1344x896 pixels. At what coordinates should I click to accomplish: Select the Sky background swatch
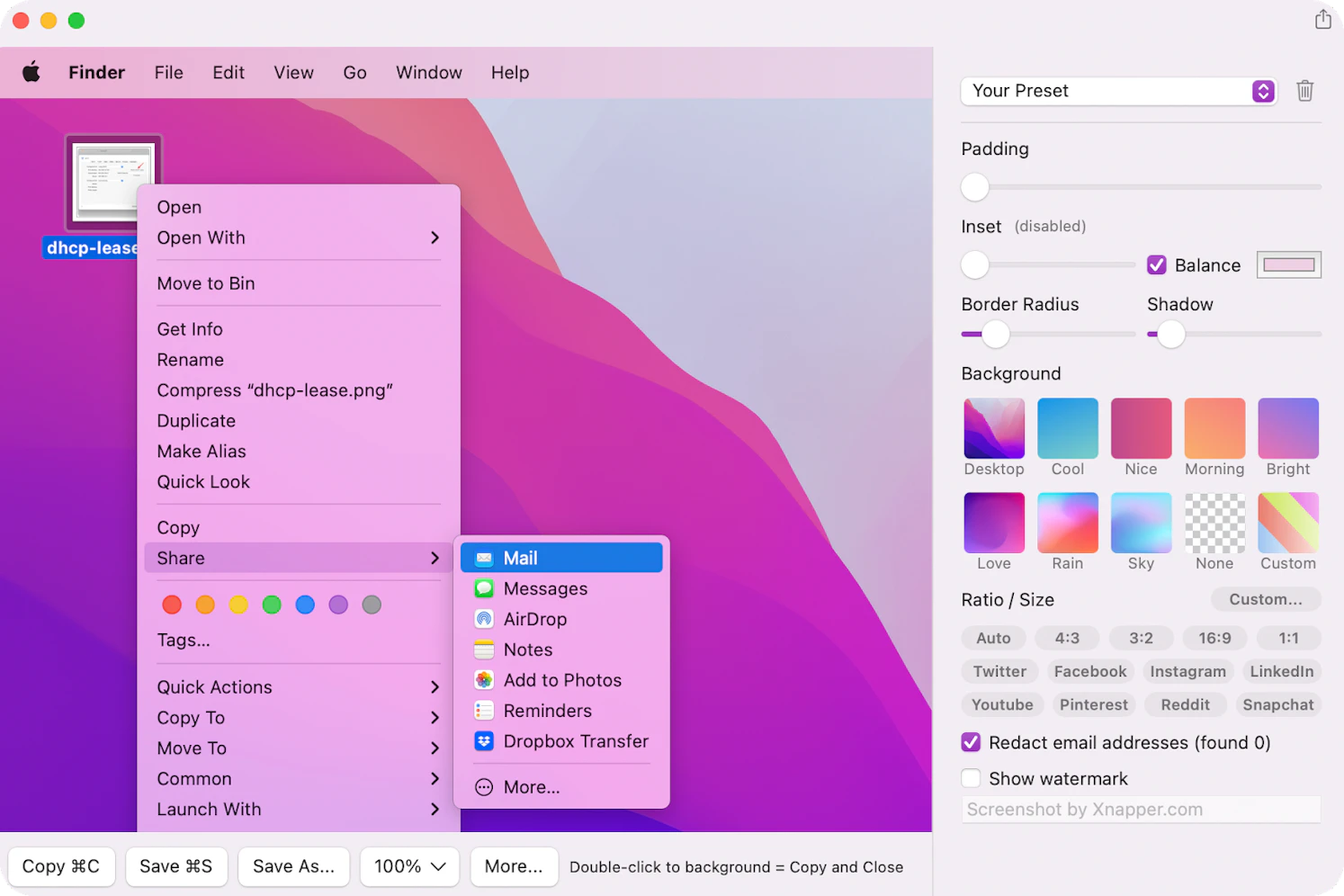1141,523
